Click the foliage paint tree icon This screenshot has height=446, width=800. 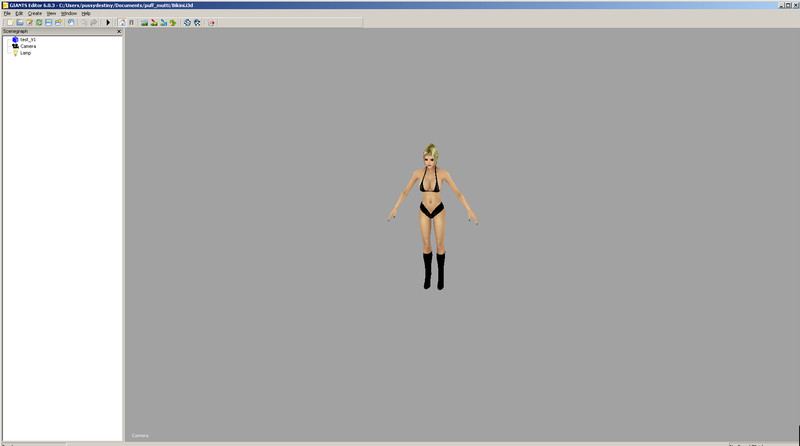tap(173, 22)
